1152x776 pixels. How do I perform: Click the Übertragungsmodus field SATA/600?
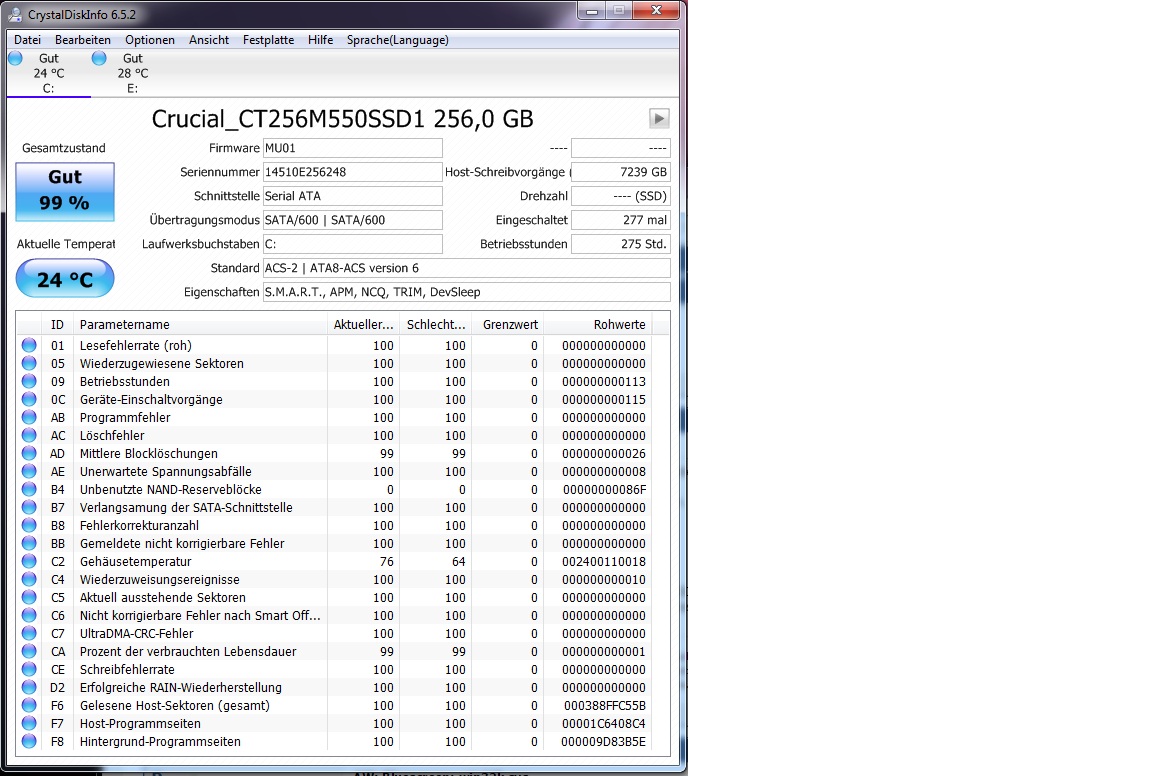click(353, 220)
